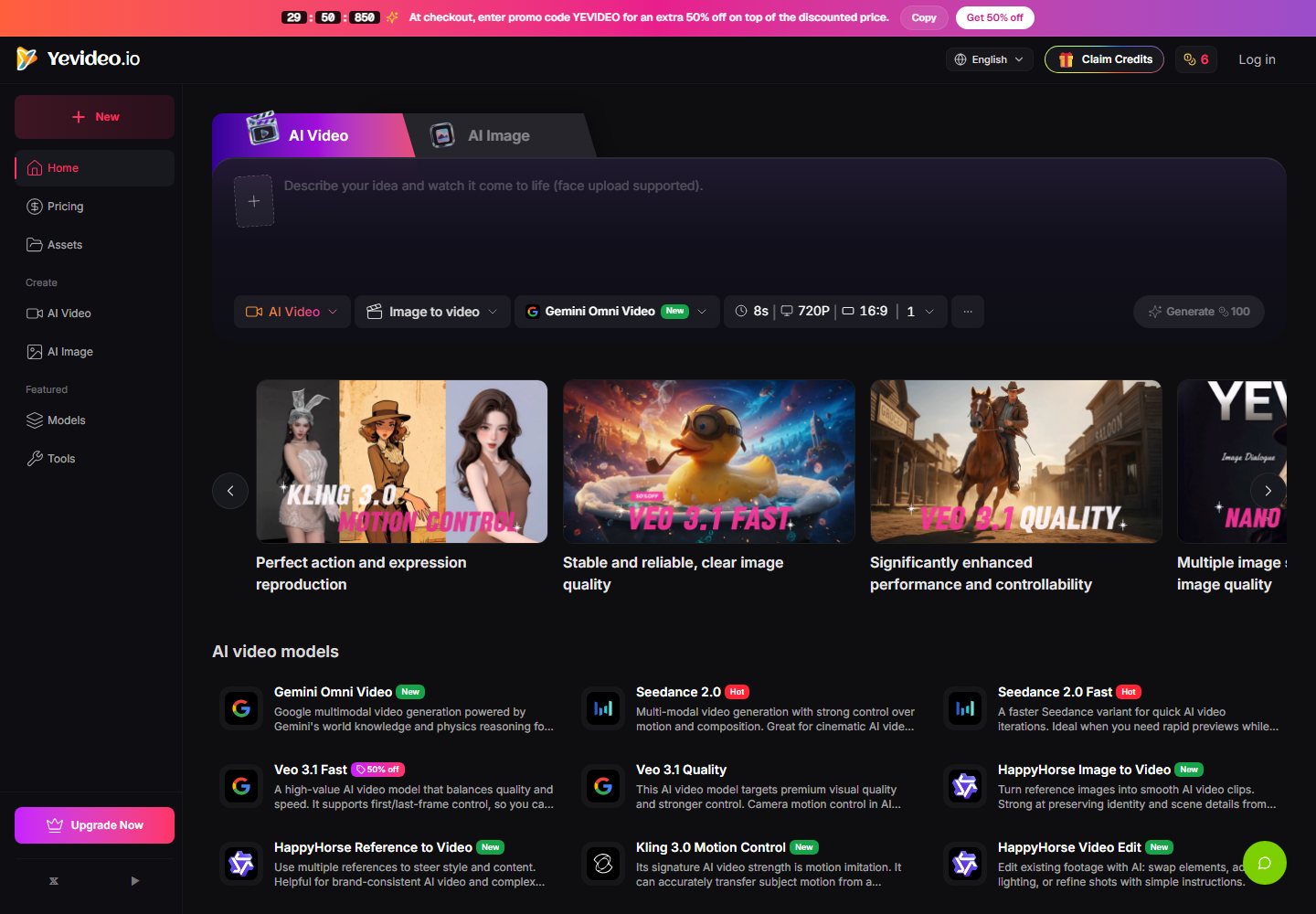Open HappyHorse Video Edit title
The width and height of the screenshot is (1316, 914).
(x=1069, y=847)
